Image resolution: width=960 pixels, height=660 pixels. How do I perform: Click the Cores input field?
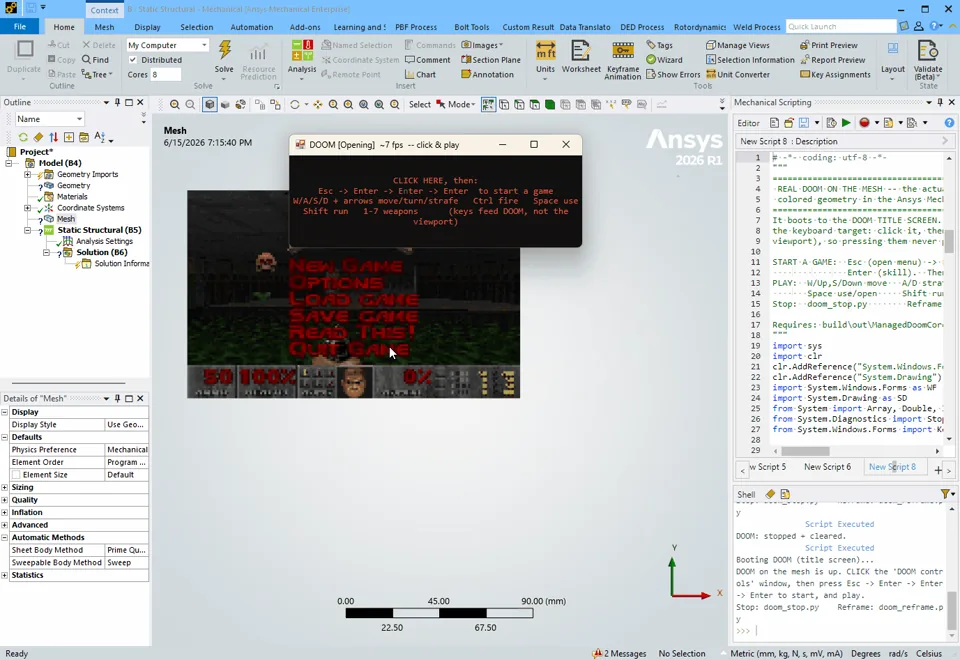pyautogui.click(x=166, y=75)
